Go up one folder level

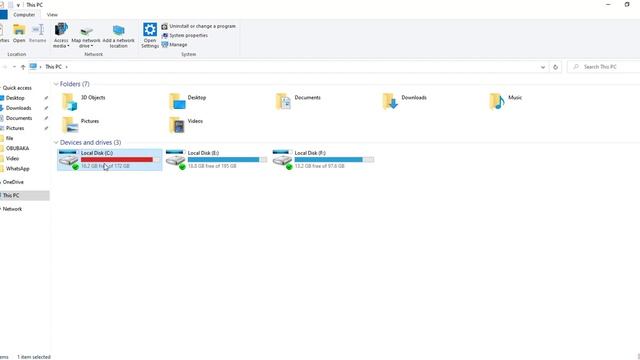pos(23,67)
